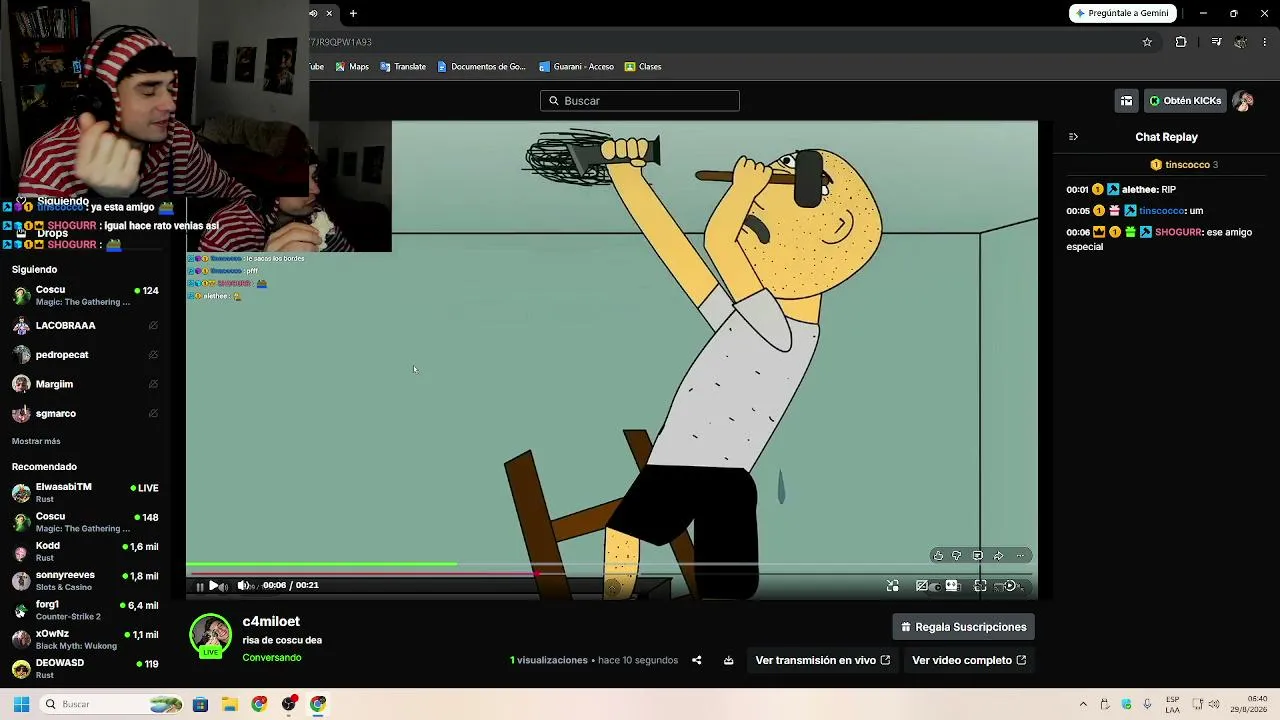Open Ver transmisión en vivo link
This screenshot has width=1280, height=720.
[822, 660]
